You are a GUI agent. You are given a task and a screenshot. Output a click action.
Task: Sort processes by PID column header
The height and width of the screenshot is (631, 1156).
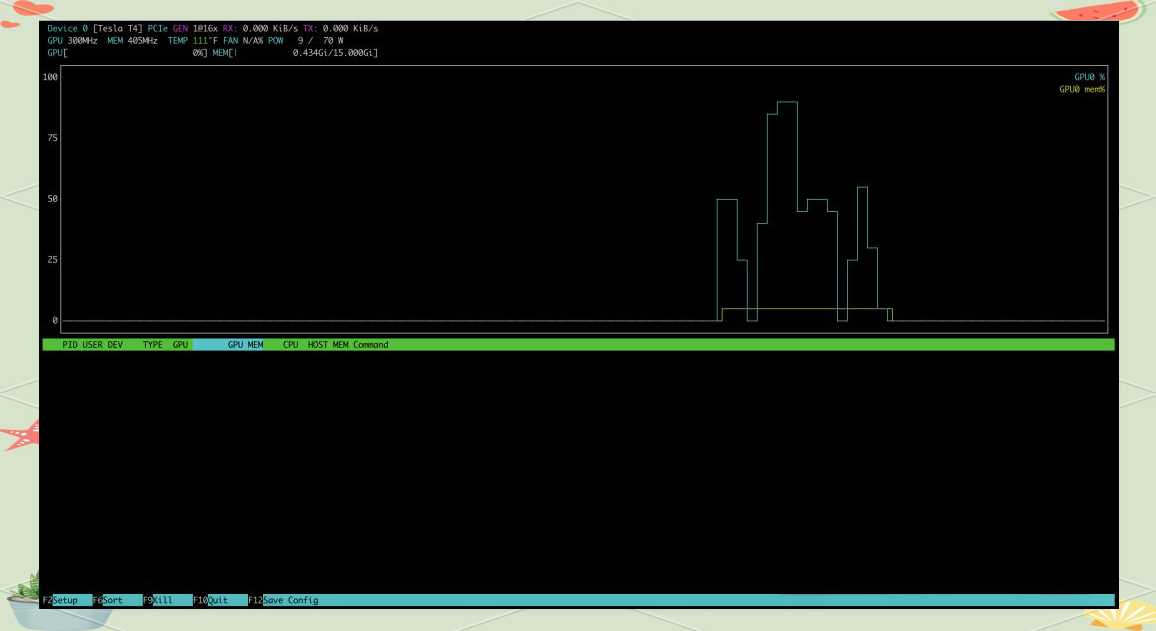[69, 345]
